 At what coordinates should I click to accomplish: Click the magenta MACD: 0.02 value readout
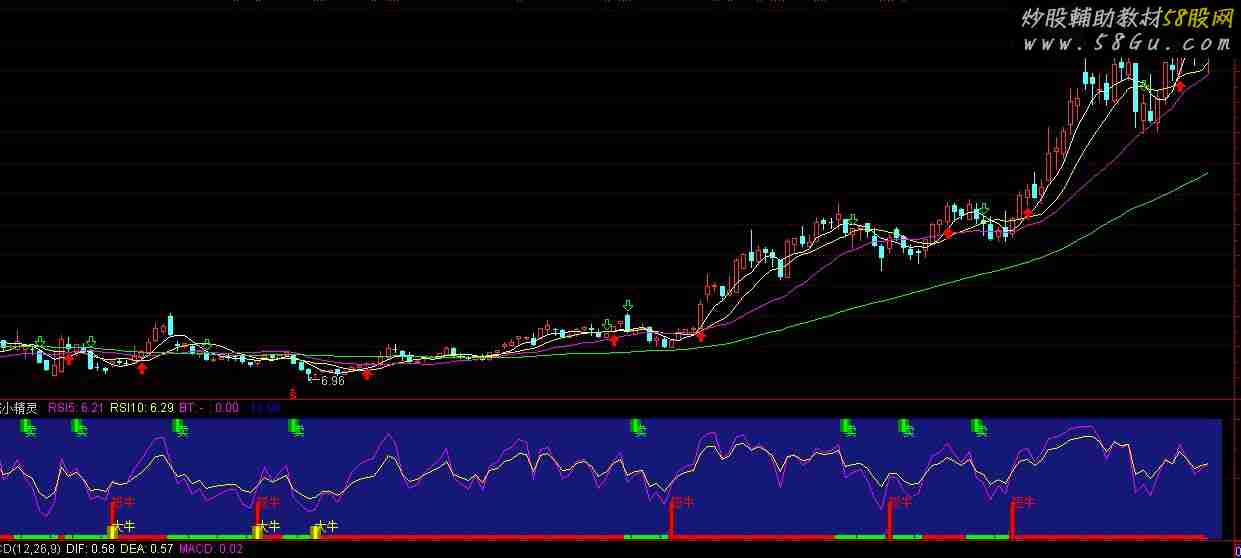(210, 549)
